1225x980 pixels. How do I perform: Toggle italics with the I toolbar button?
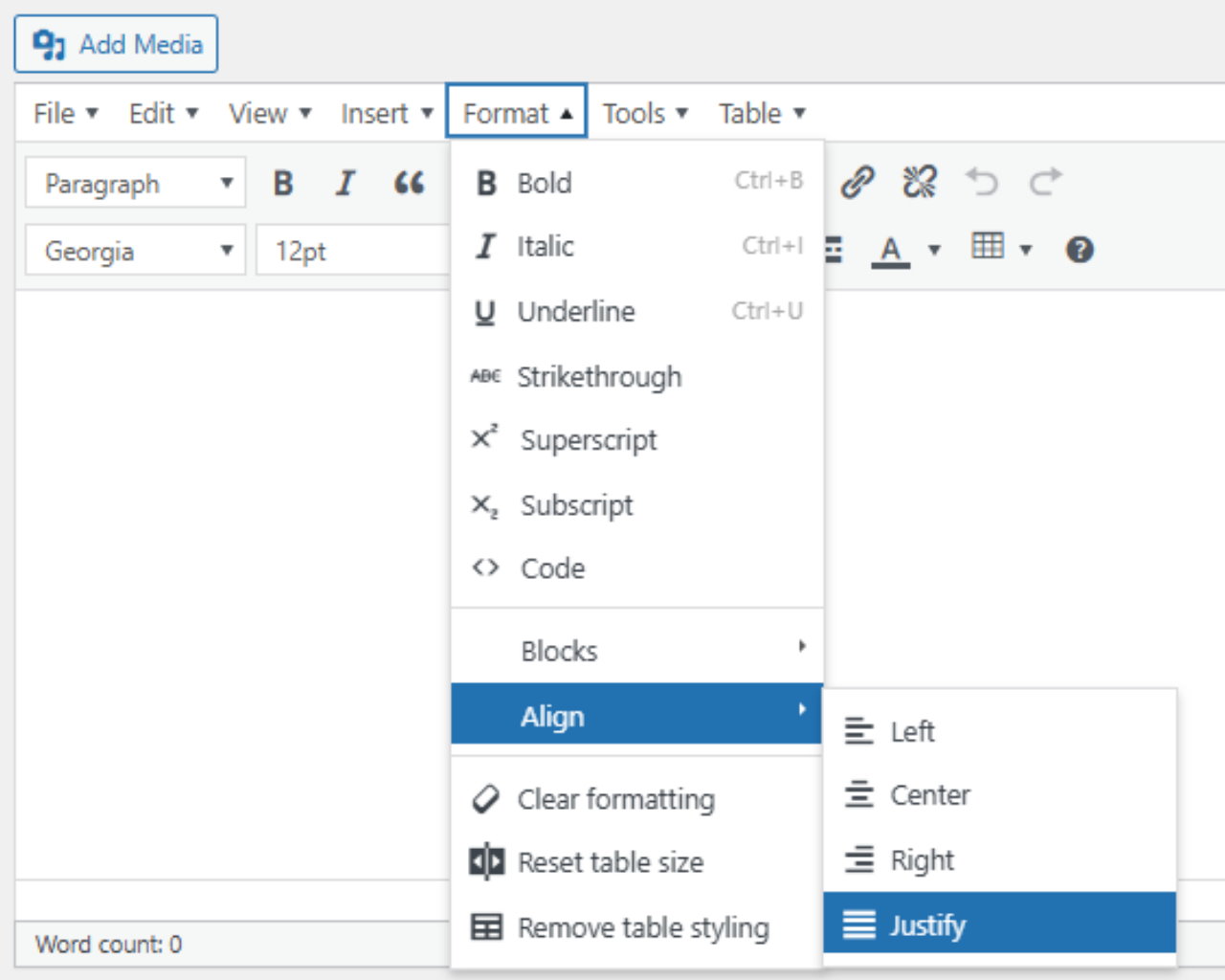[345, 183]
